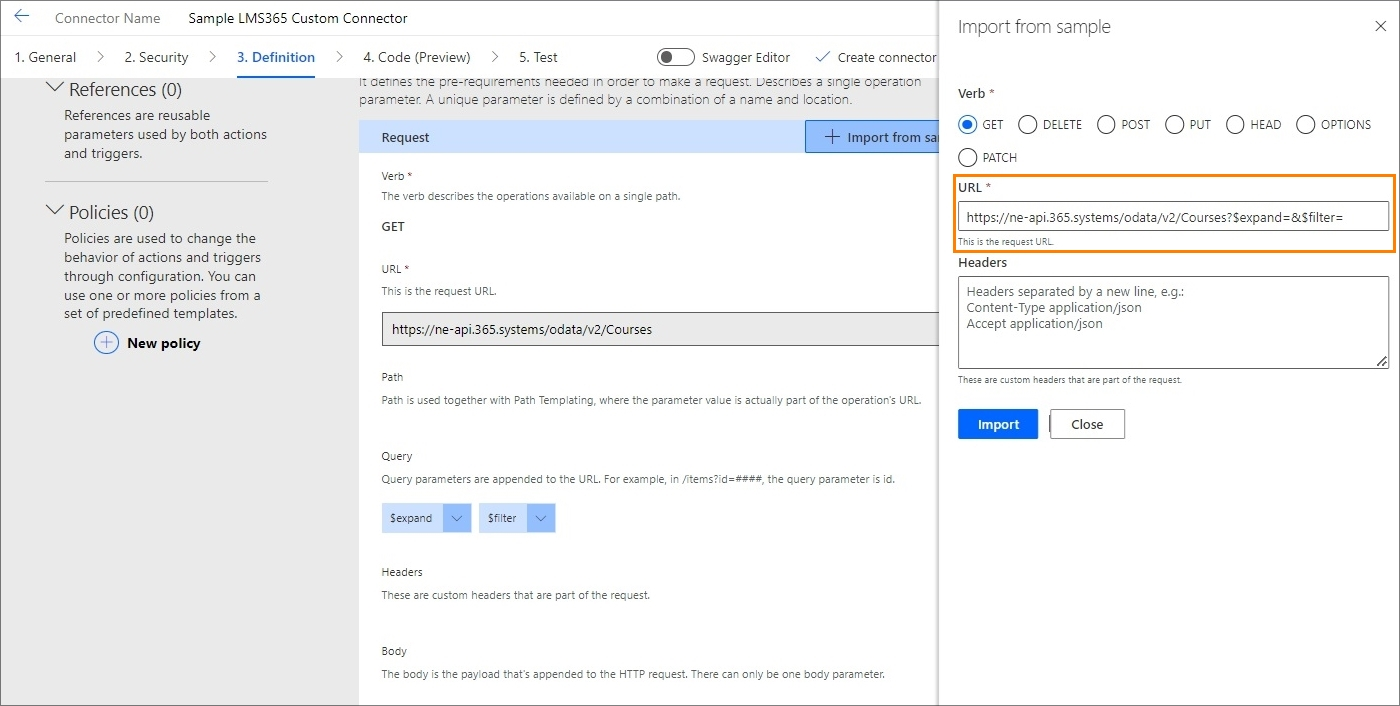Go to the 1. General tab
This screenshot has height=706, width=1400.
point(45,57)
